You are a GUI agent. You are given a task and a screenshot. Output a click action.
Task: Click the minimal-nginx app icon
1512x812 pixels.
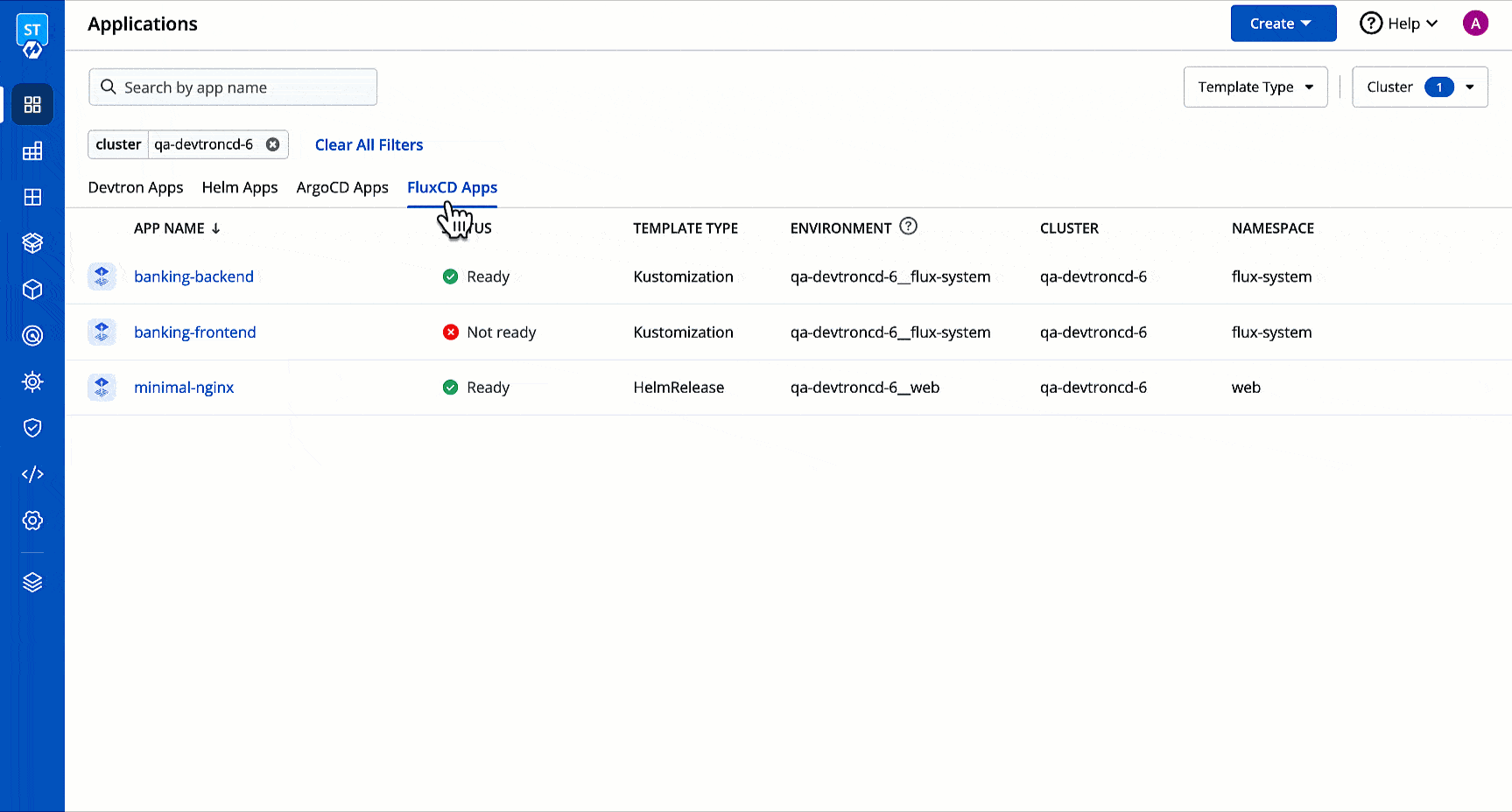pyautogui.click(x=102, y=388)
